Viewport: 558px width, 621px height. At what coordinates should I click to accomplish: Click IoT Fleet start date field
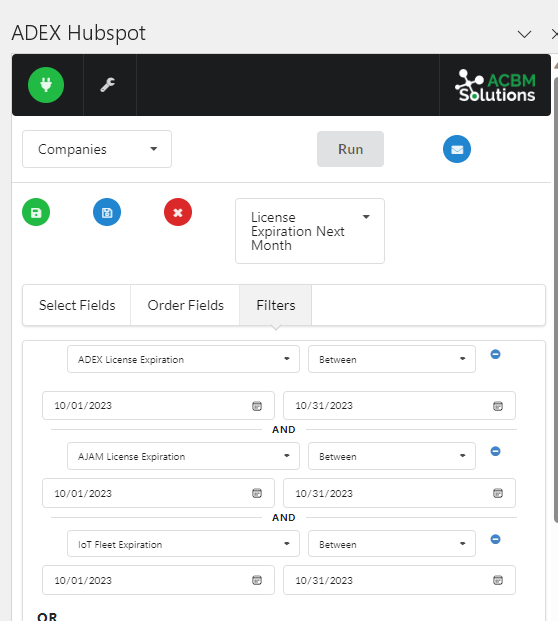pyautogui.click(x=158, y=580)
